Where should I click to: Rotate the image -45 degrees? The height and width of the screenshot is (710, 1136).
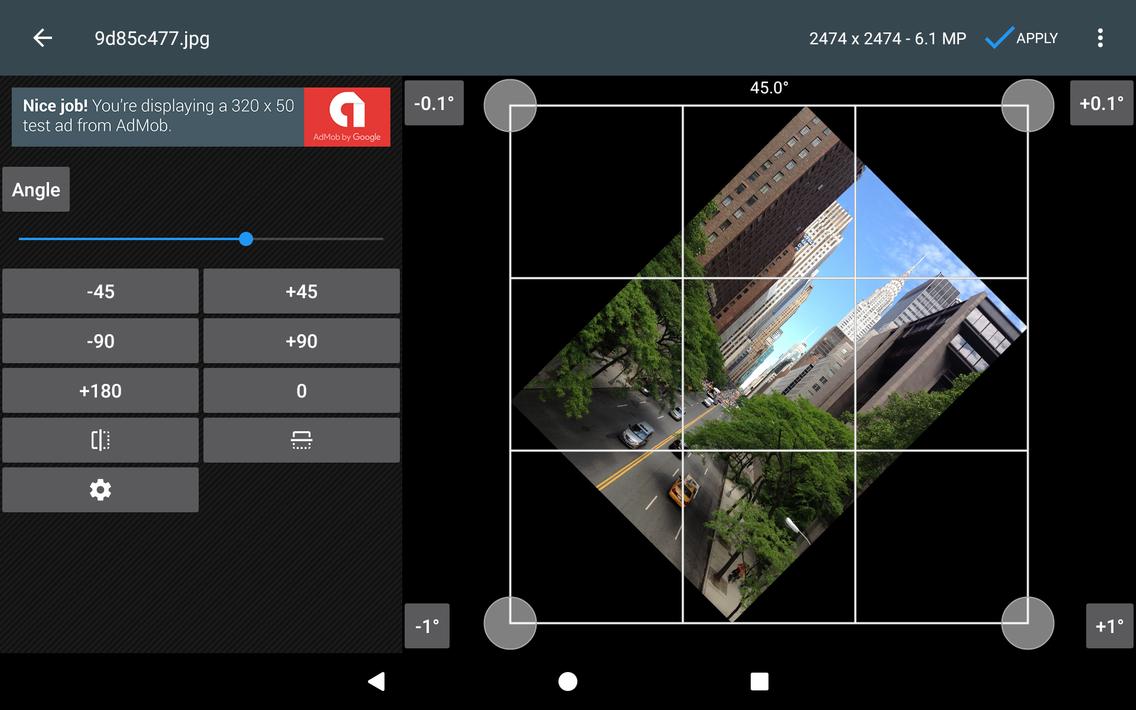click(x=100, y=291)
